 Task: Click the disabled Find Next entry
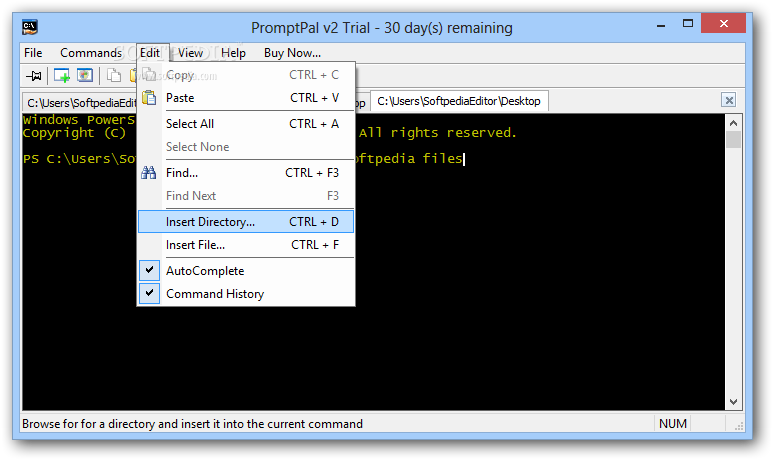246,196
